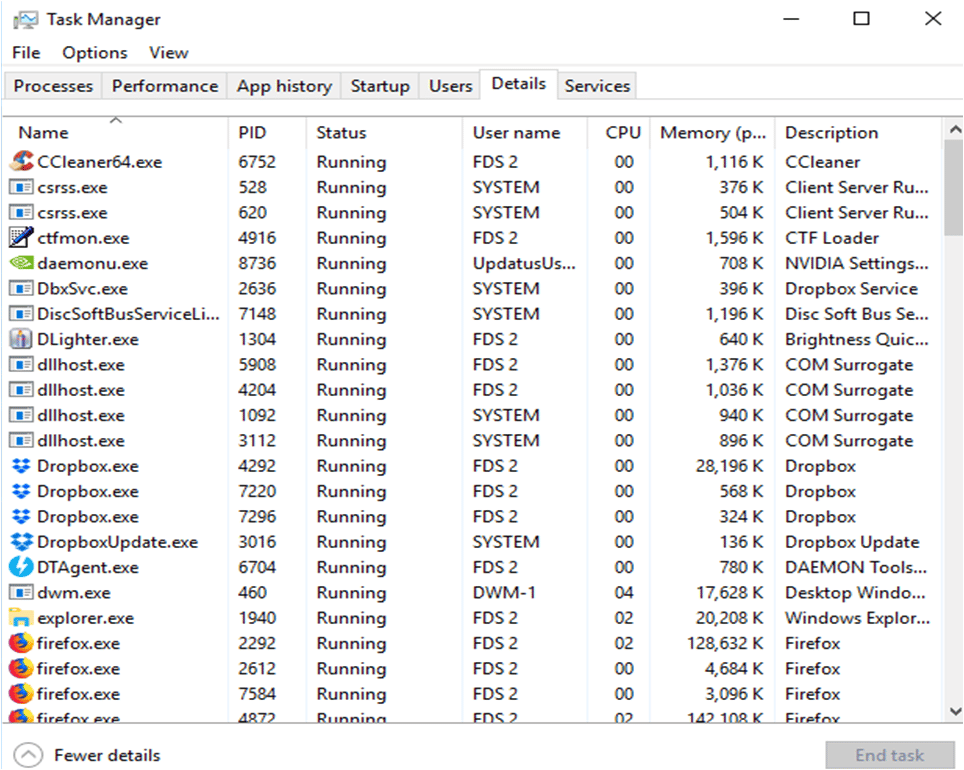Viewport: 964px width, 770px height.
Task: Click the NVIDIA daemonu.exe icon
Action: click(22, 263)
